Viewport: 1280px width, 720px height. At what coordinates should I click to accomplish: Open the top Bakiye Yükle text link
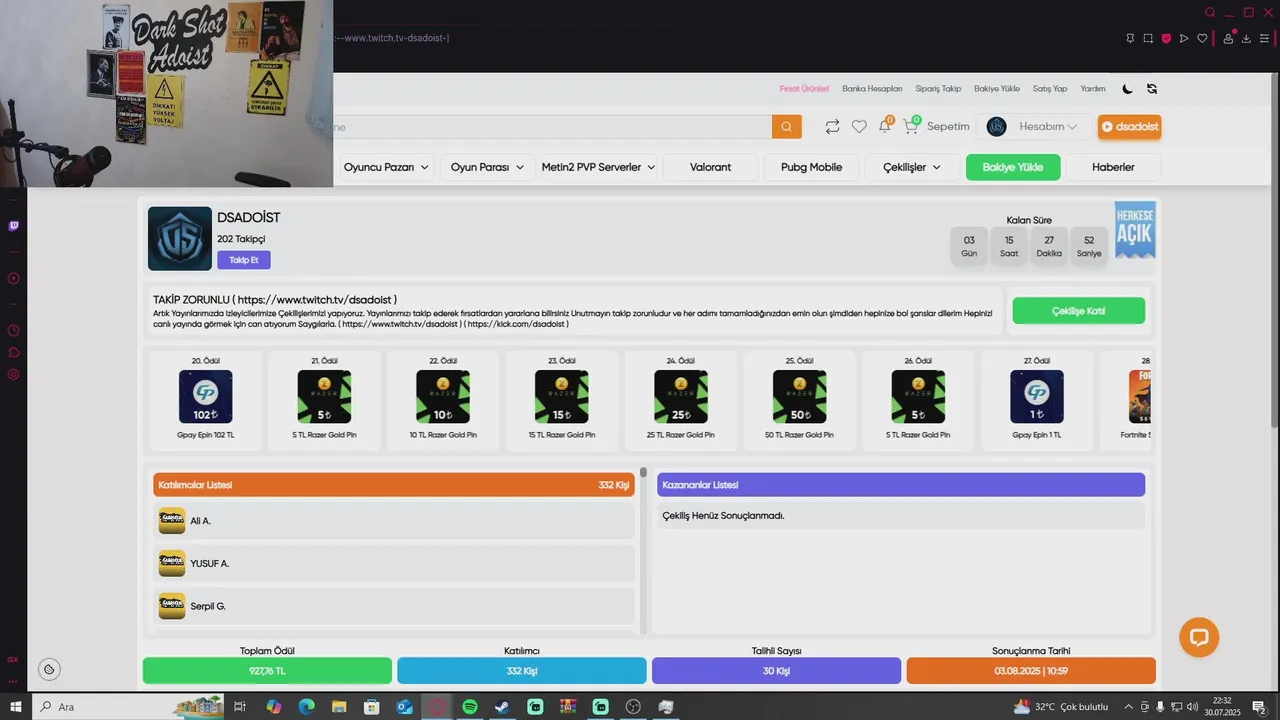(x=997, y=89)
